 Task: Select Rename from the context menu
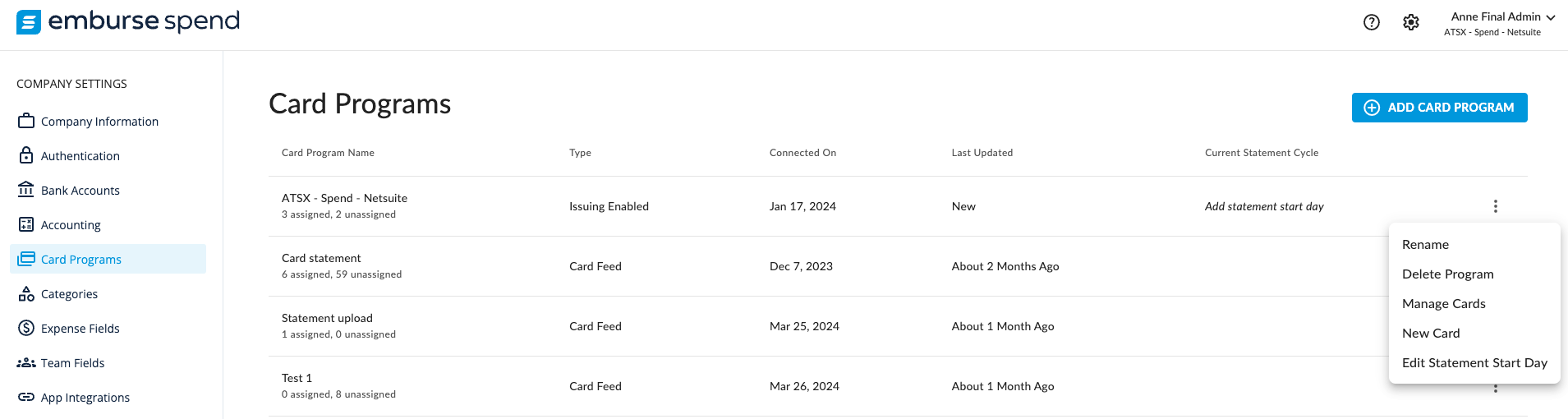(x=1425, y=245)
